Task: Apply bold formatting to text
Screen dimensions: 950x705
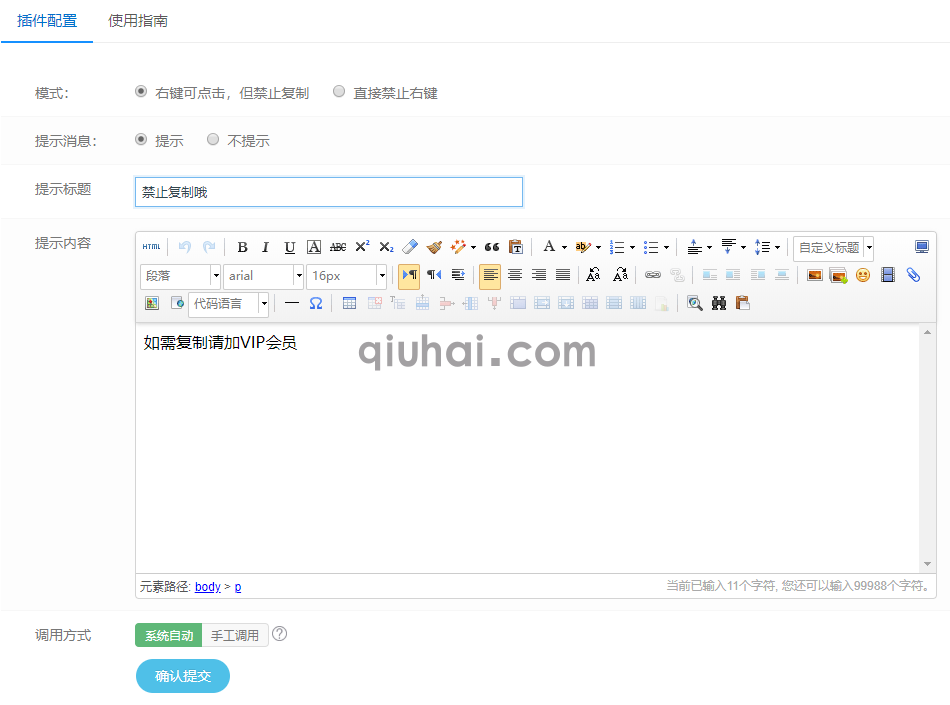Action: pos(242,247)
